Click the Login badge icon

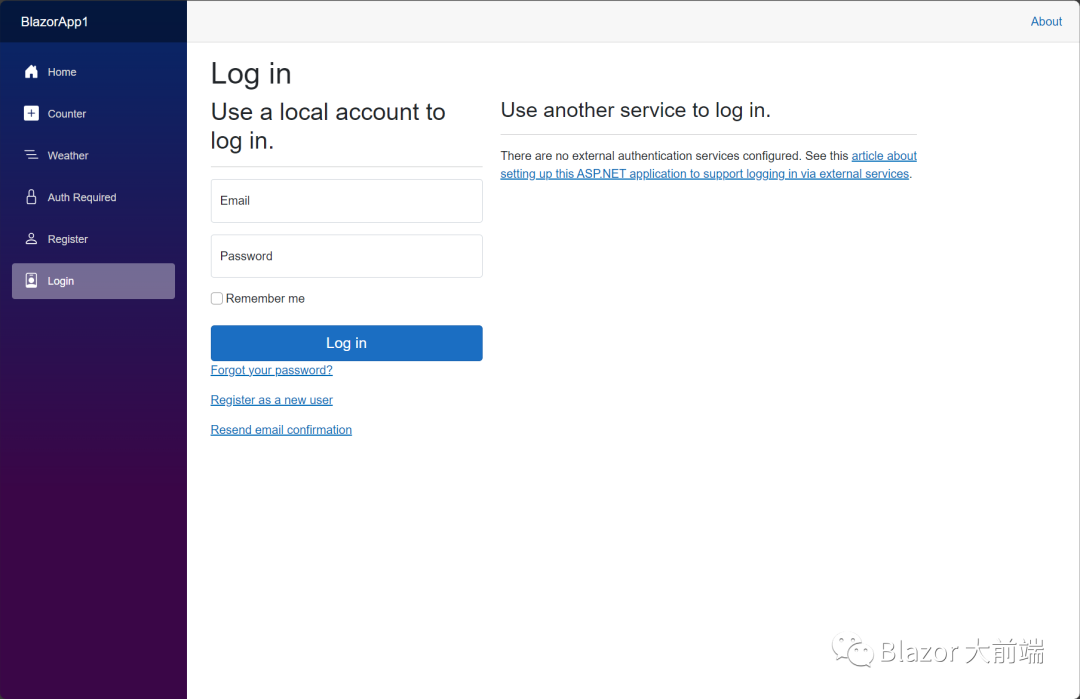(x=31, y=281)
